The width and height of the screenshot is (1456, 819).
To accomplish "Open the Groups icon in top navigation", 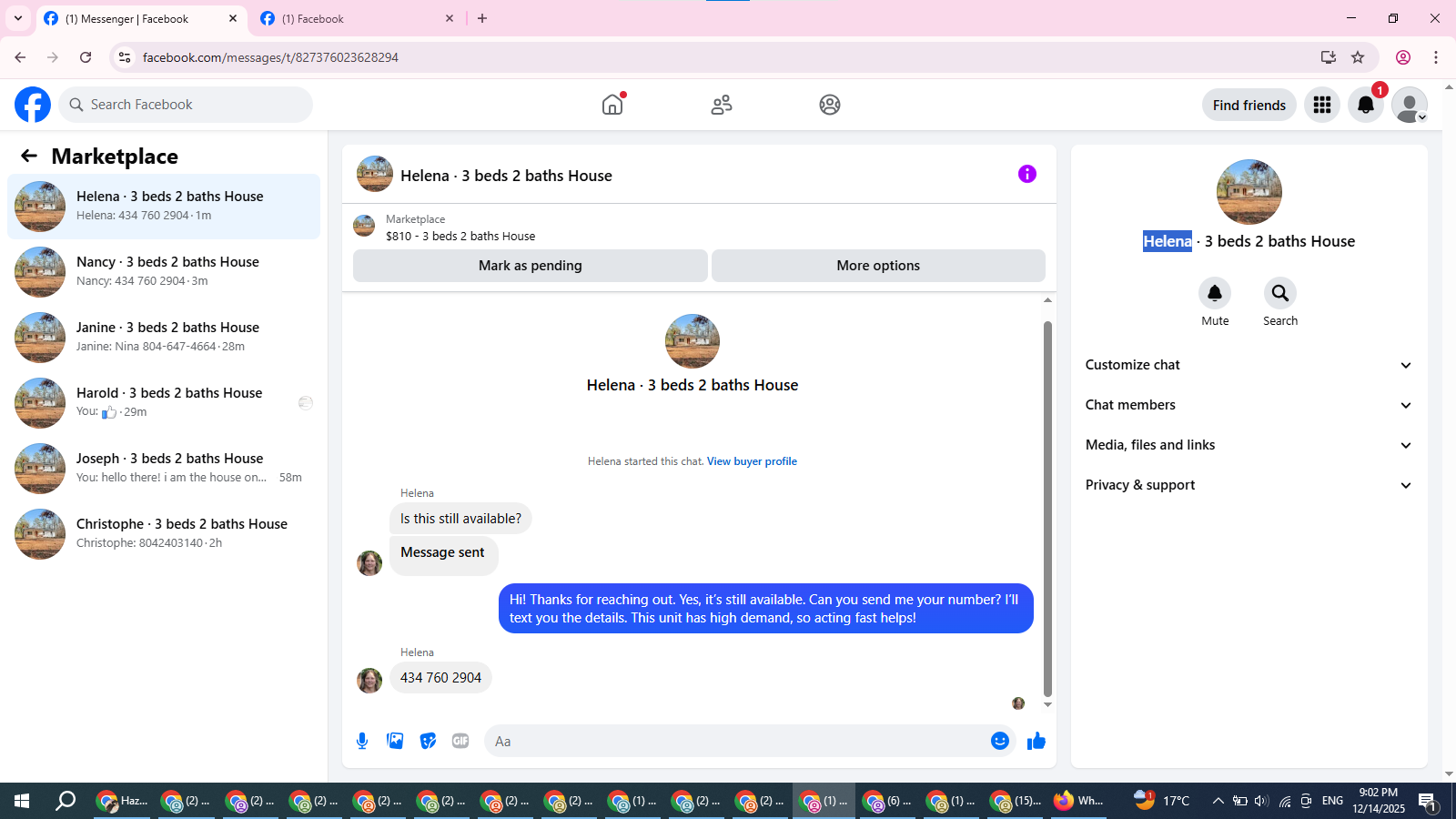I will tap(830, 105).
